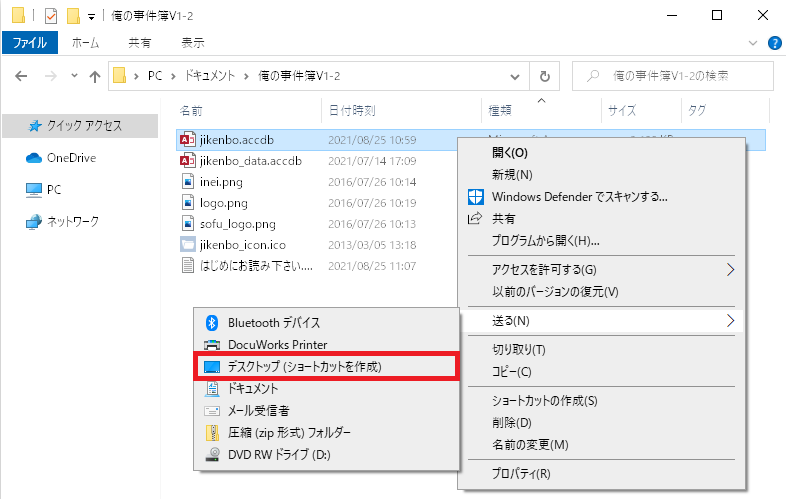Expand the ribbon with the chevron
The height and width of the screenshot is (499, 787).
[x=754, y=43]
